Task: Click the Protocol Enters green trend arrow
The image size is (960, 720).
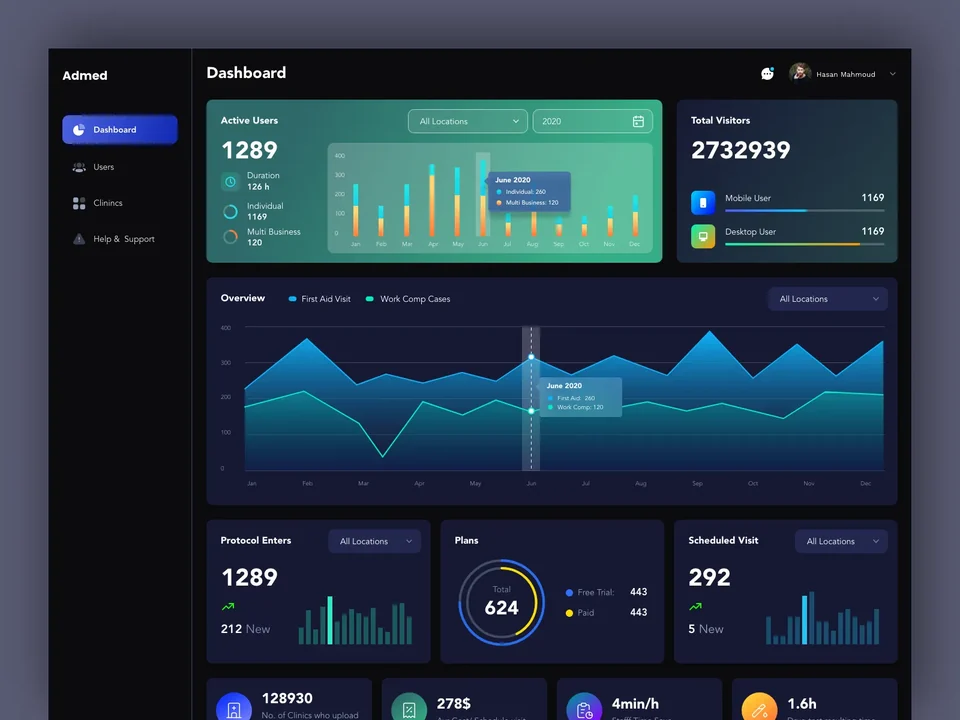Action: tap(228, 607)
